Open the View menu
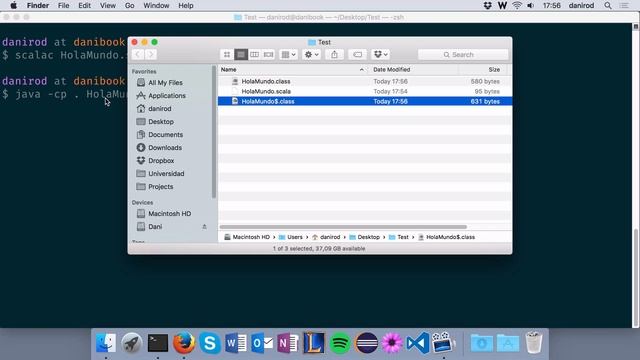Viewport: 640px width, 360px height. (x=108, y=6)
